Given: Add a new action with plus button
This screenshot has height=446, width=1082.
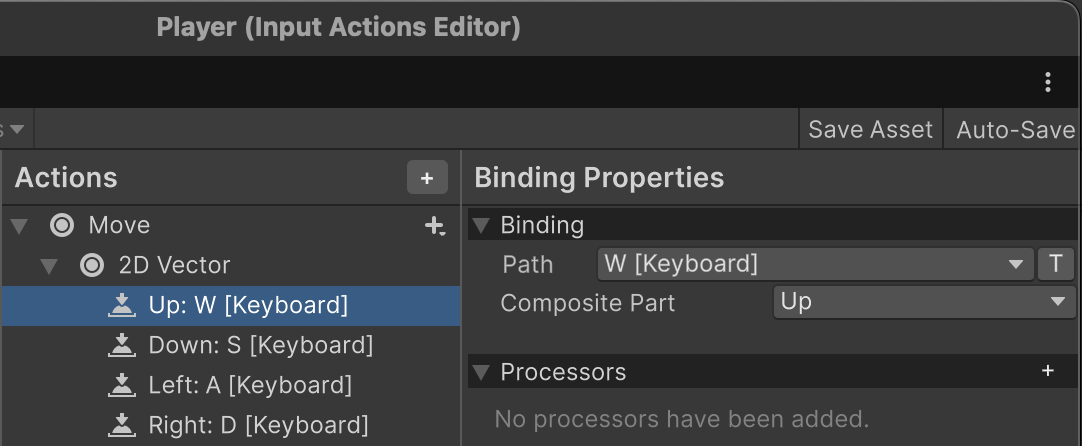Looking at the screenshot, I should pos(427,178).
